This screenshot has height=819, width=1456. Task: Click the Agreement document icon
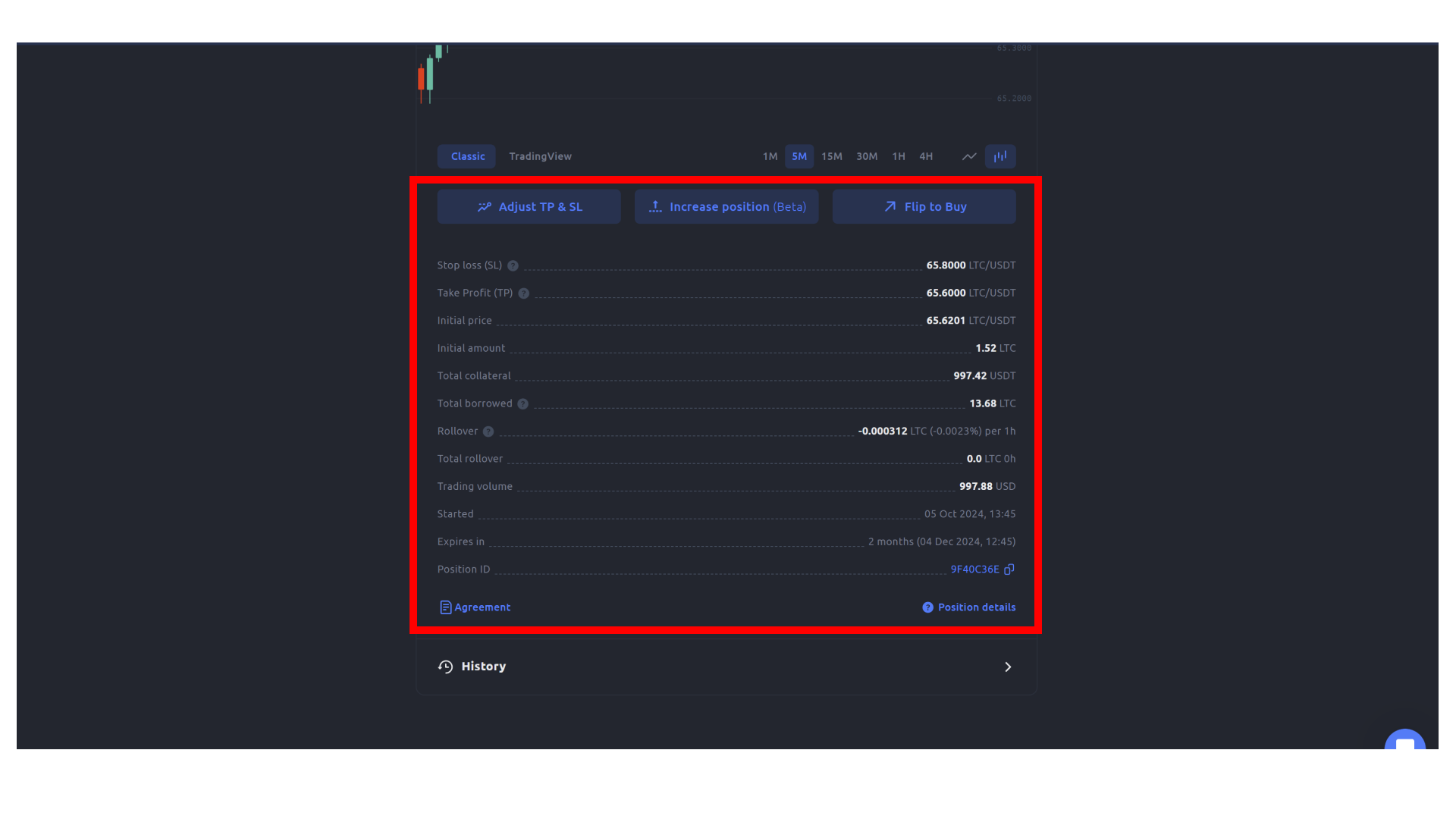pos(445,607)
